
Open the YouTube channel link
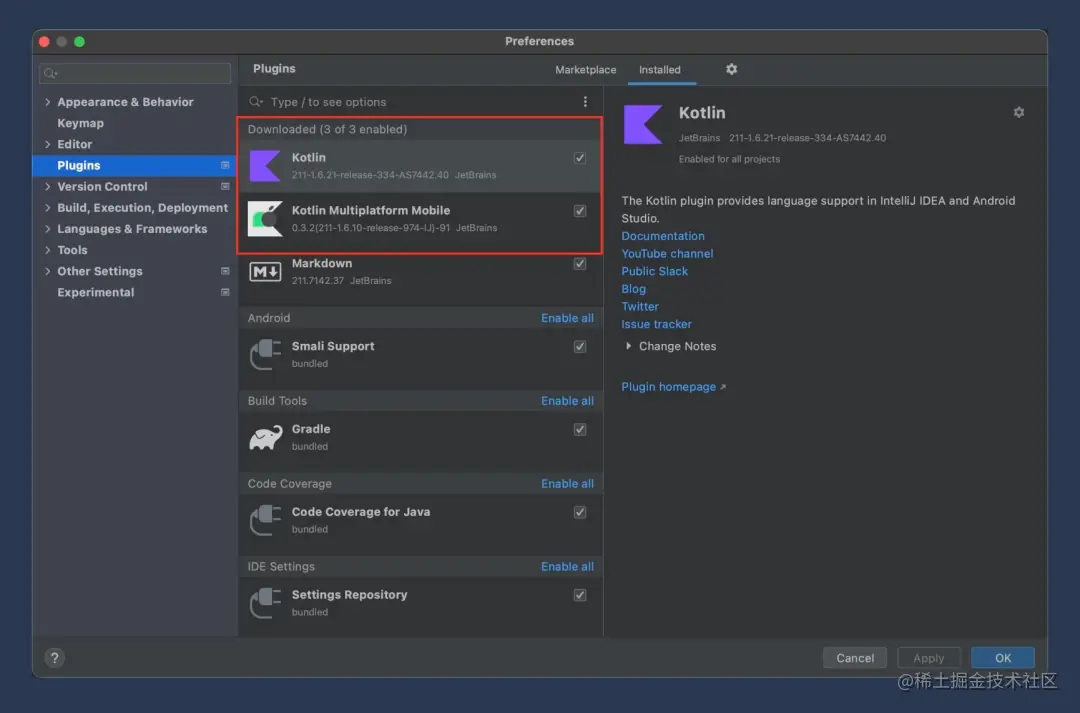tap(667, 254)
